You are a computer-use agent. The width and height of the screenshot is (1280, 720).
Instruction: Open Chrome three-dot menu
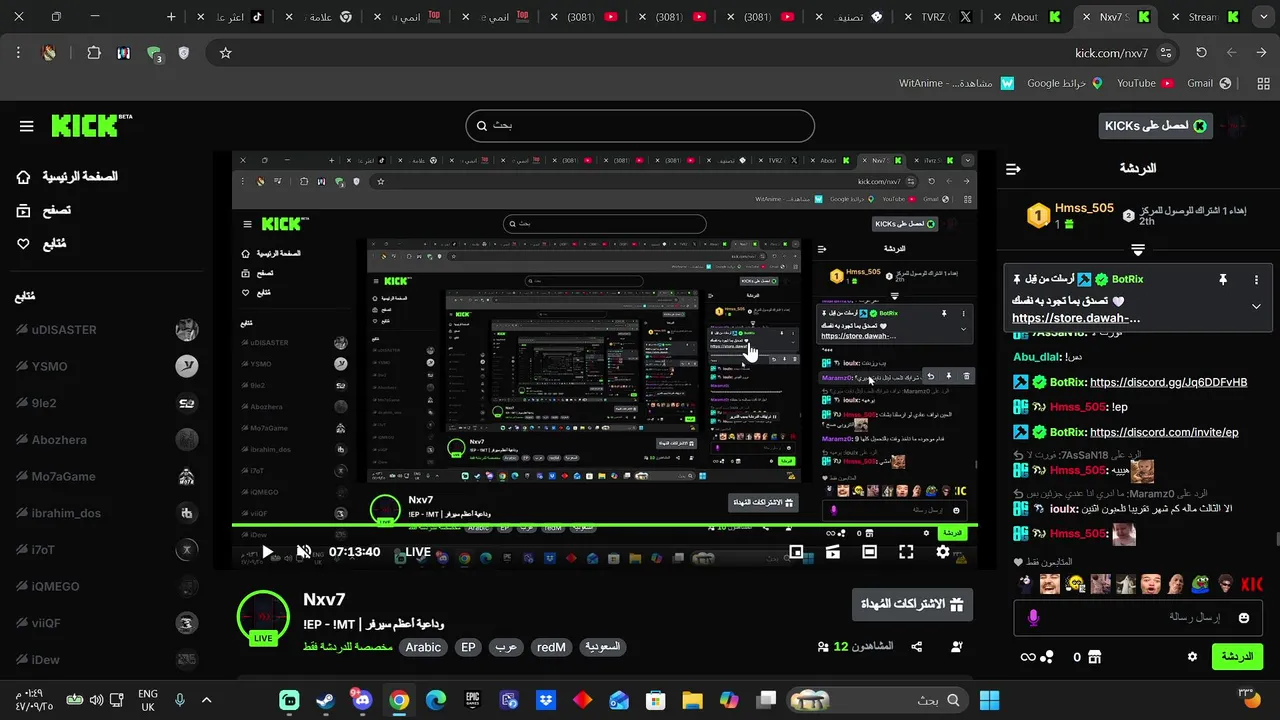18,53
